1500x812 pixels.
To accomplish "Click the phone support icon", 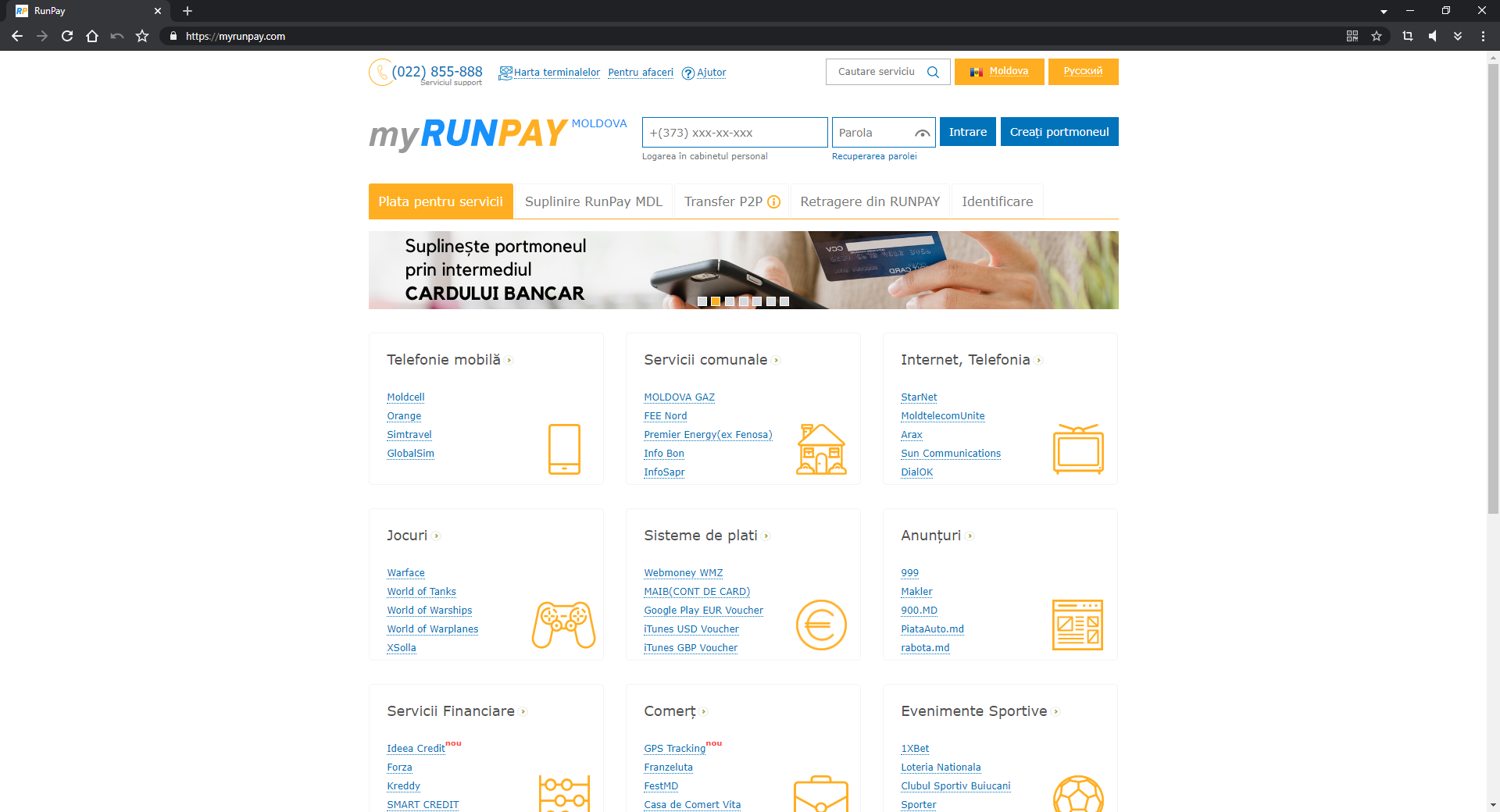I will [x=380, y=73].
